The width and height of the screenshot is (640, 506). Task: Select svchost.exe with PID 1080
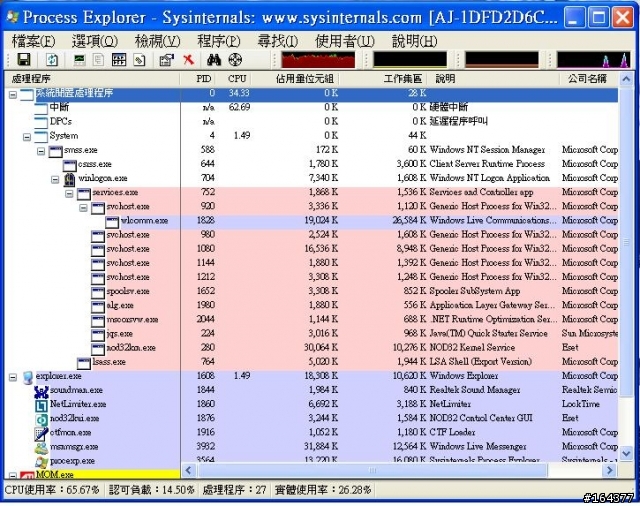click(x=311, y=249)
